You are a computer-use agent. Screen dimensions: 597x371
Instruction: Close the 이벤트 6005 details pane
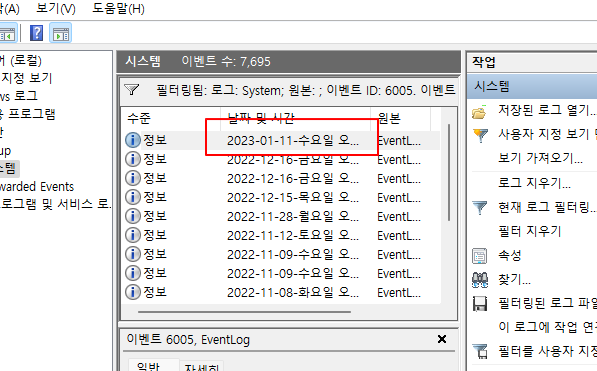tap(442, 339)
